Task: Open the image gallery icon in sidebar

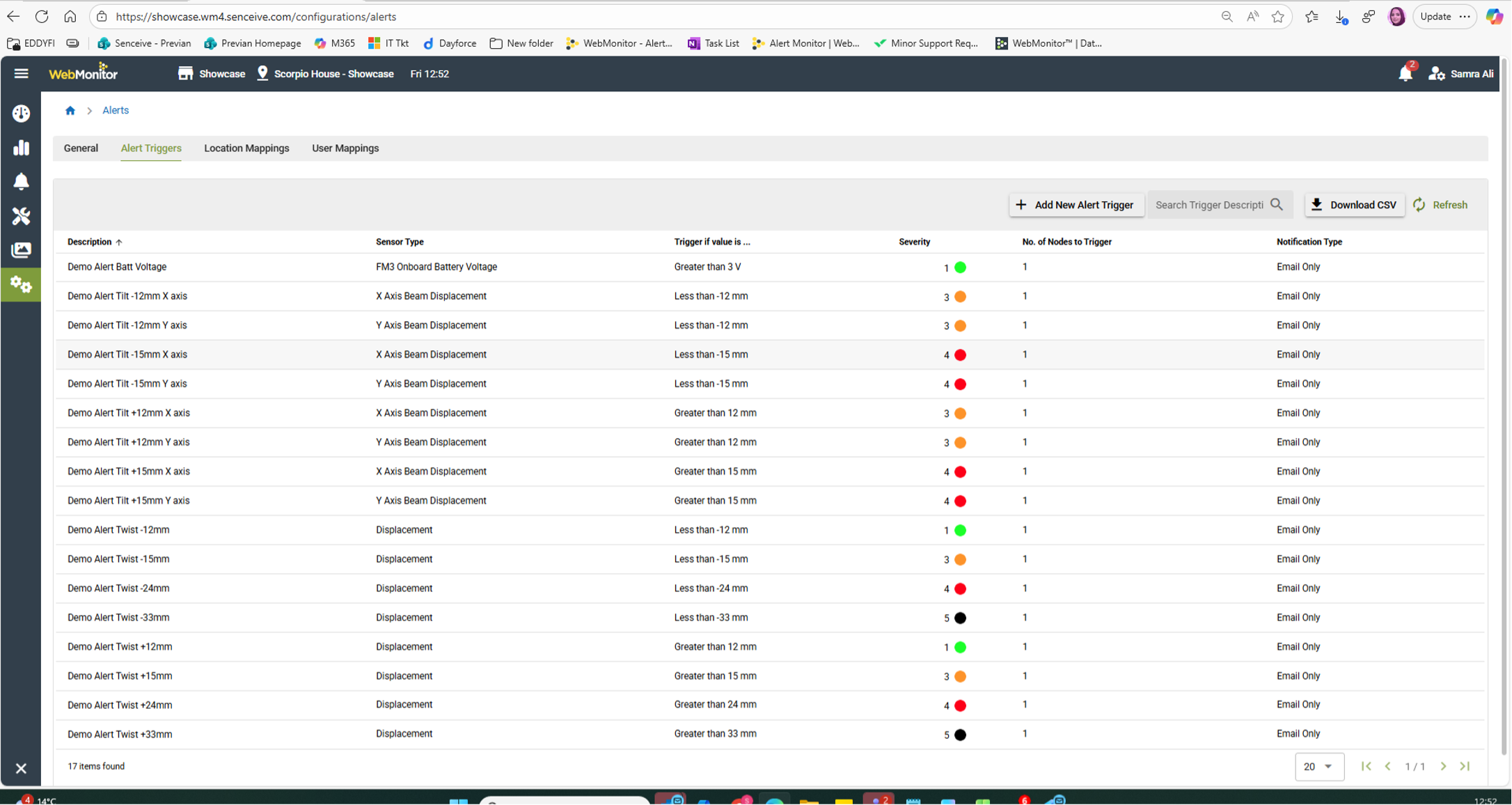Action: 21,250
